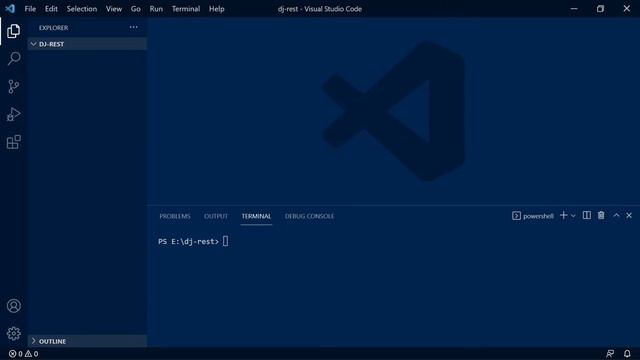The image size is (640, 360).
Task: Restore down the VS Code window
Action: click(600, 9)
